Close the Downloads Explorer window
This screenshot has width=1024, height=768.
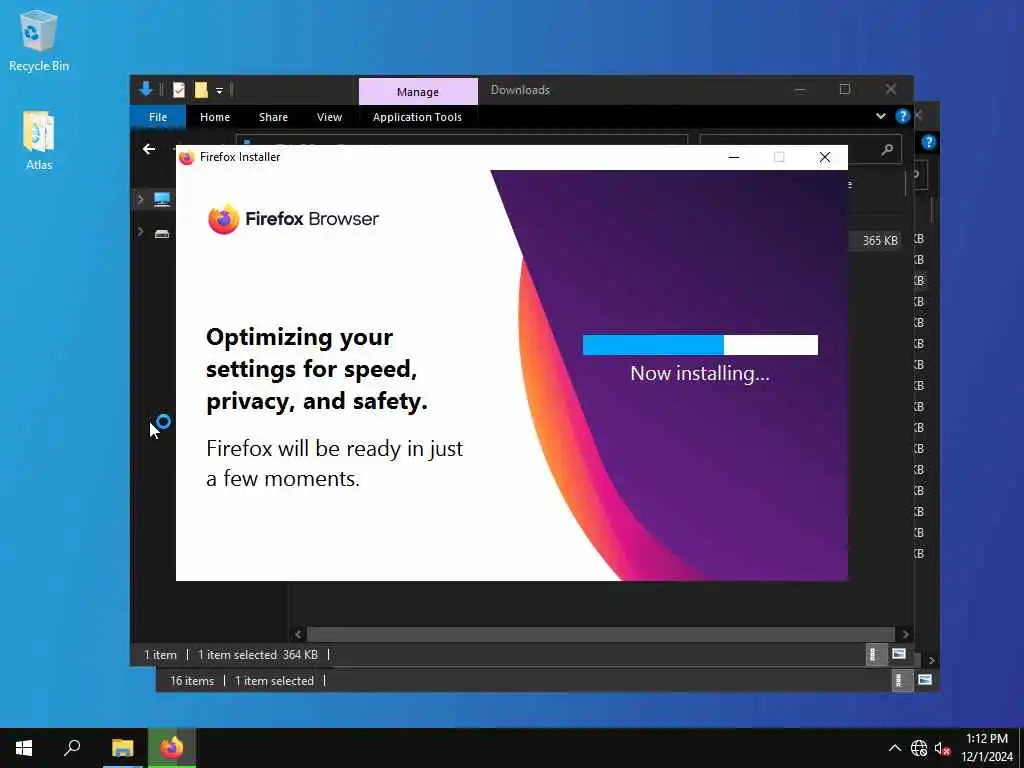point(891,89)
